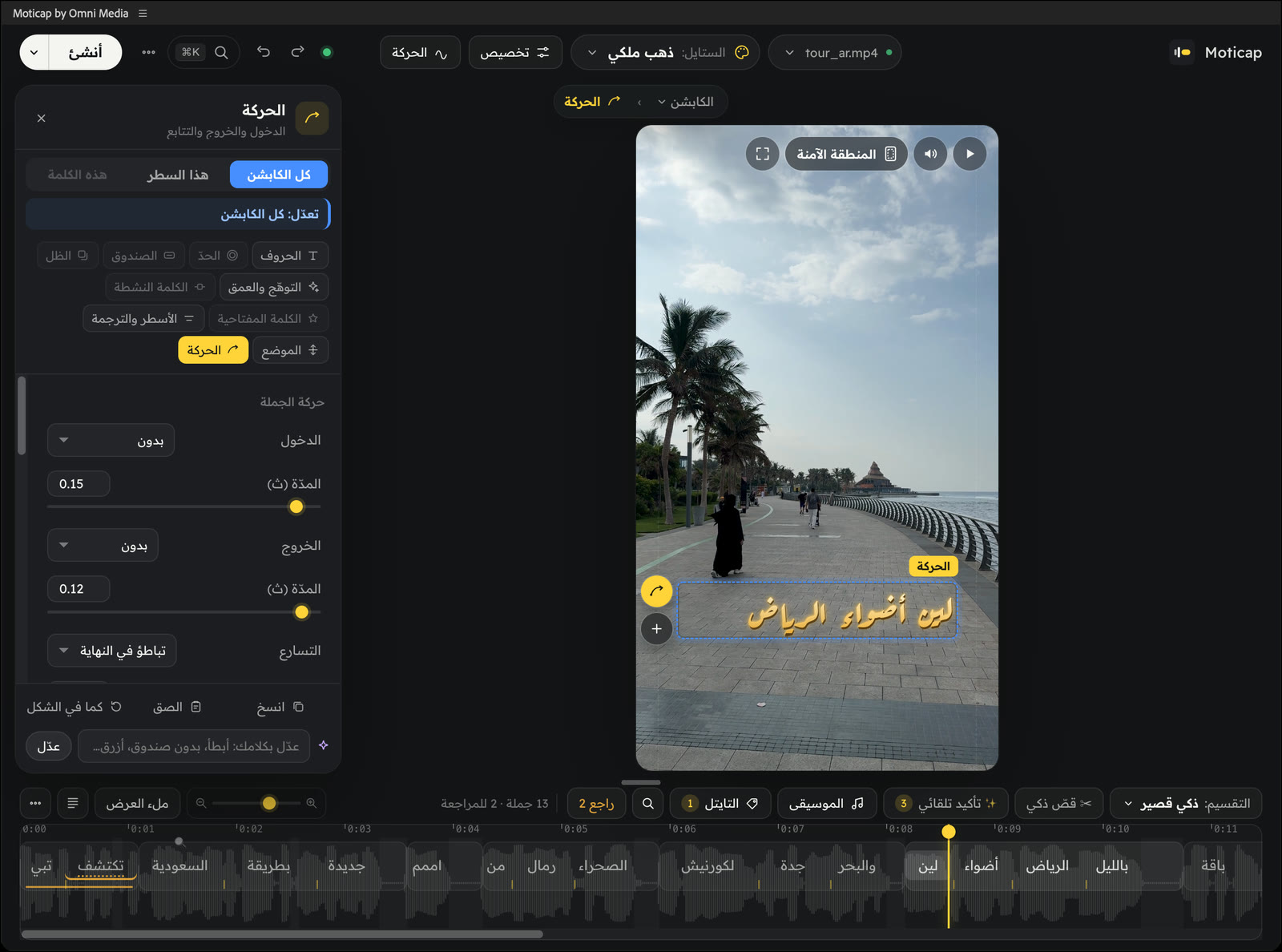Switch to the الحروف tab
The image size is (1282, 952).
(289, 256)
